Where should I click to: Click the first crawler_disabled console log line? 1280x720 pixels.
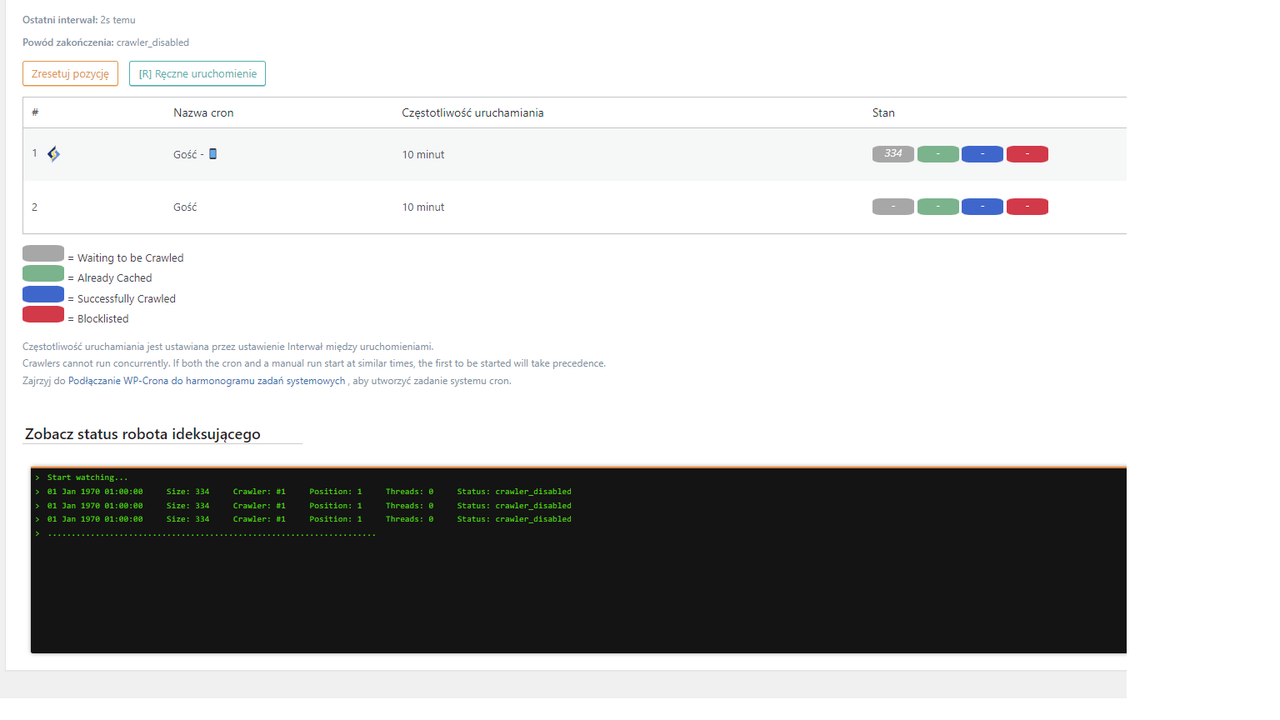click(x=309, y=492)
